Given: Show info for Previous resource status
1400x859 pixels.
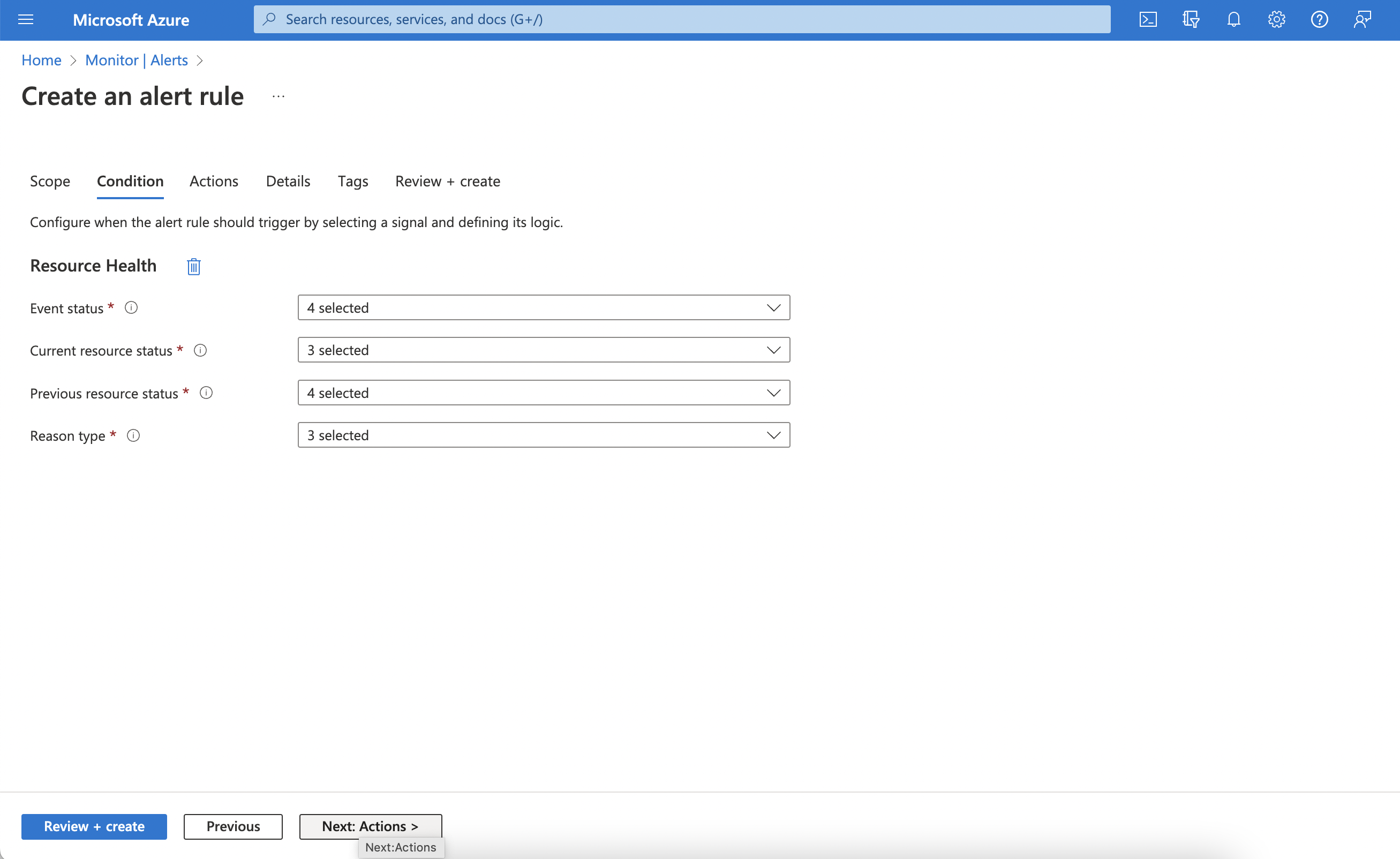Looking at the screenshot, I should click(x=206, y=393).
